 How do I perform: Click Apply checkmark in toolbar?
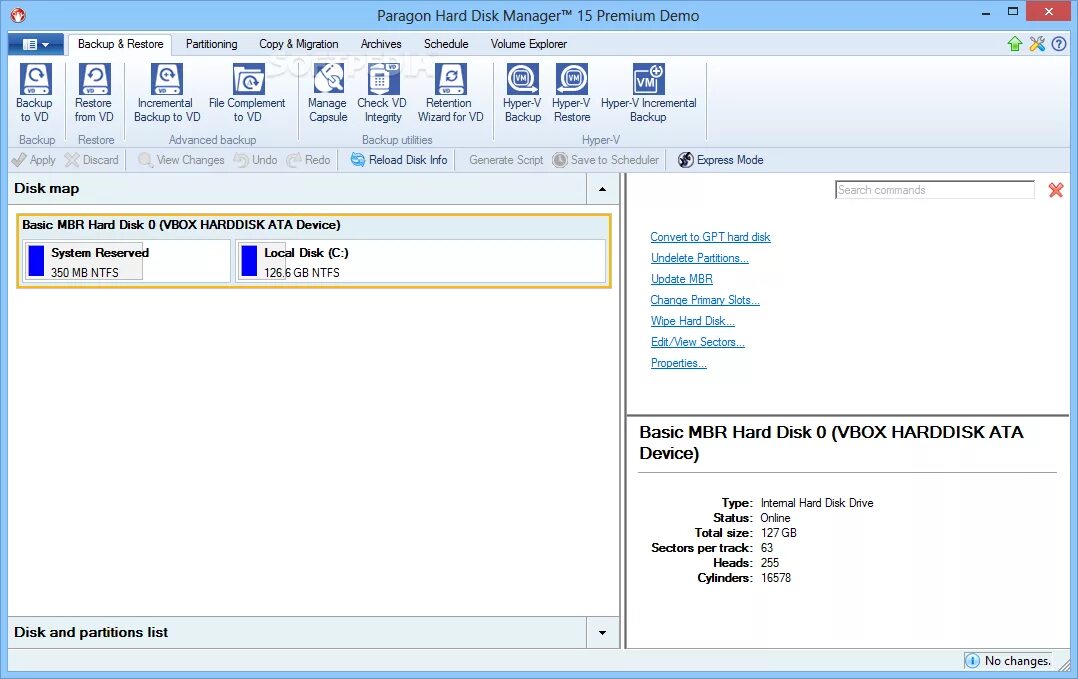point(34,160)
